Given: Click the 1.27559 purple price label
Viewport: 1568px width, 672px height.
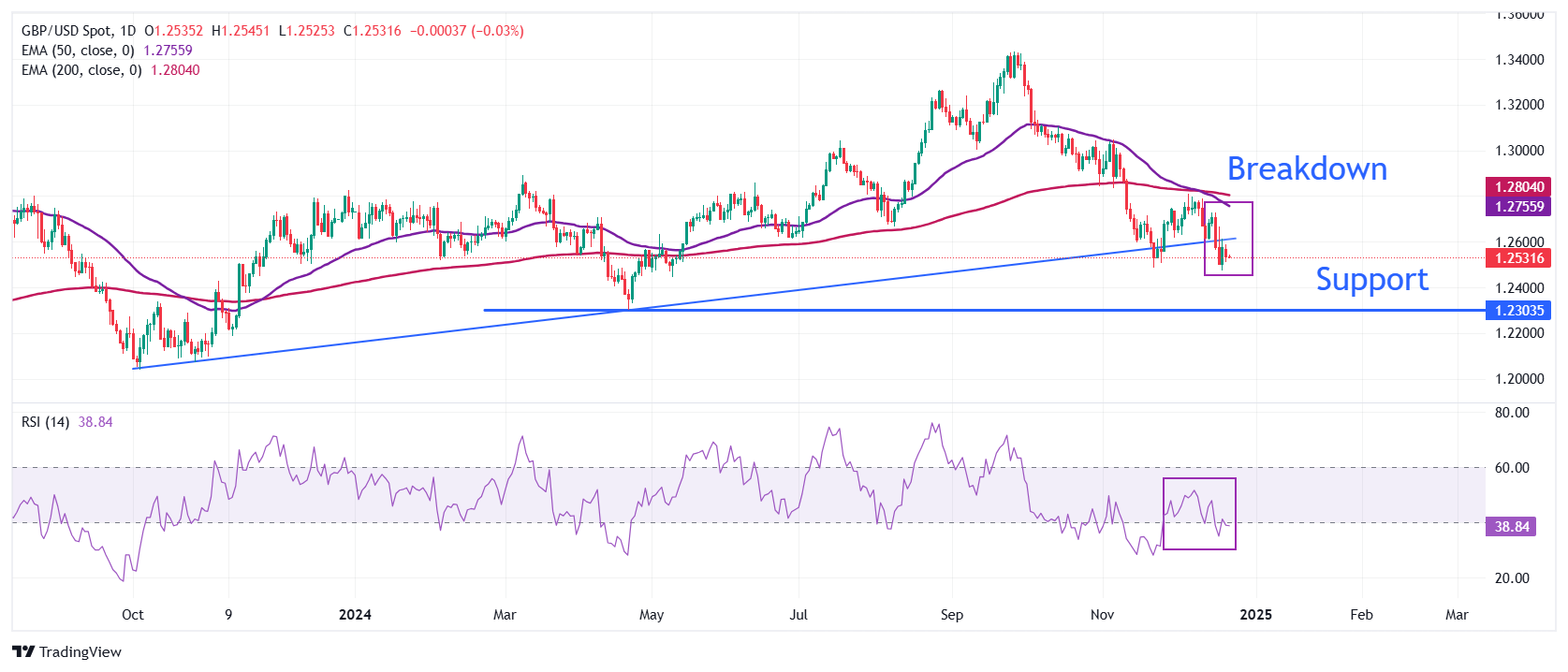Looking at the screenshot, I should [1517, 207].
